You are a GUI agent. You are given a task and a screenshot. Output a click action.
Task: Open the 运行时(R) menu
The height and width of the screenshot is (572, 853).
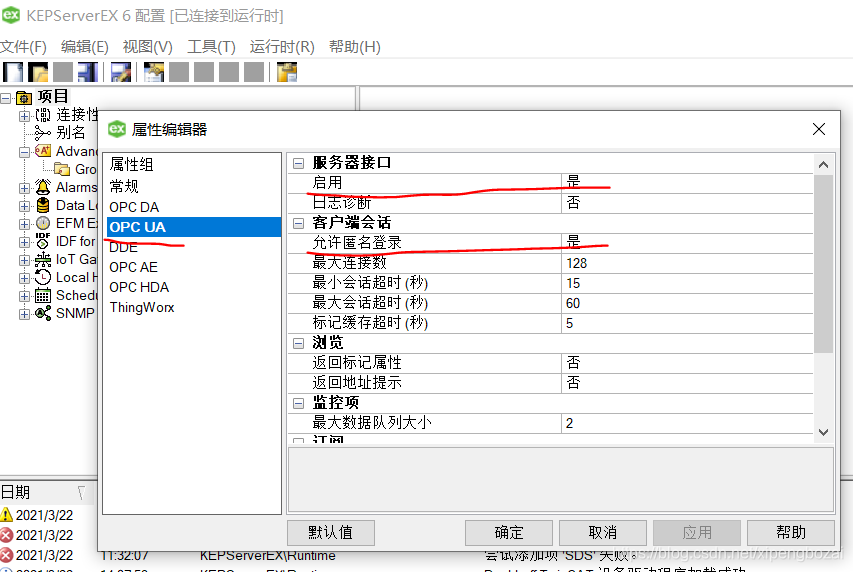[x=282, y=47]
